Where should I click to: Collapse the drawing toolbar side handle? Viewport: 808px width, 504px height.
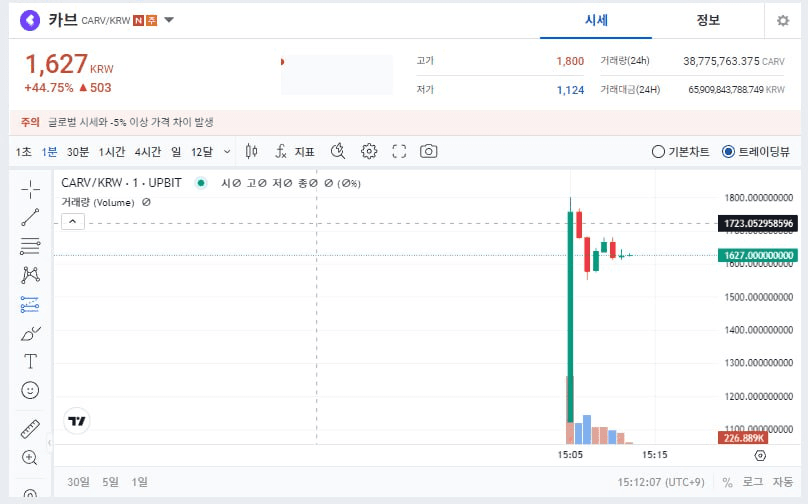[49, 443]
